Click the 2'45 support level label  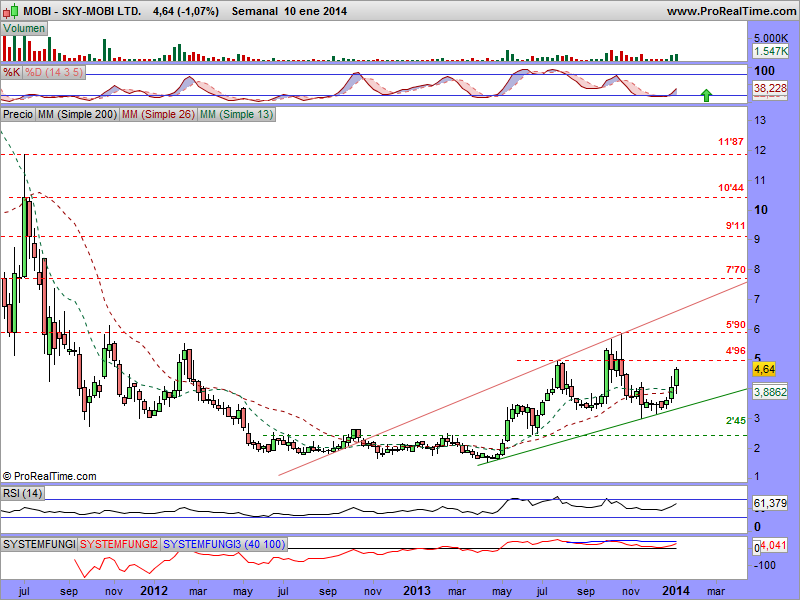(x=735, y=421)
